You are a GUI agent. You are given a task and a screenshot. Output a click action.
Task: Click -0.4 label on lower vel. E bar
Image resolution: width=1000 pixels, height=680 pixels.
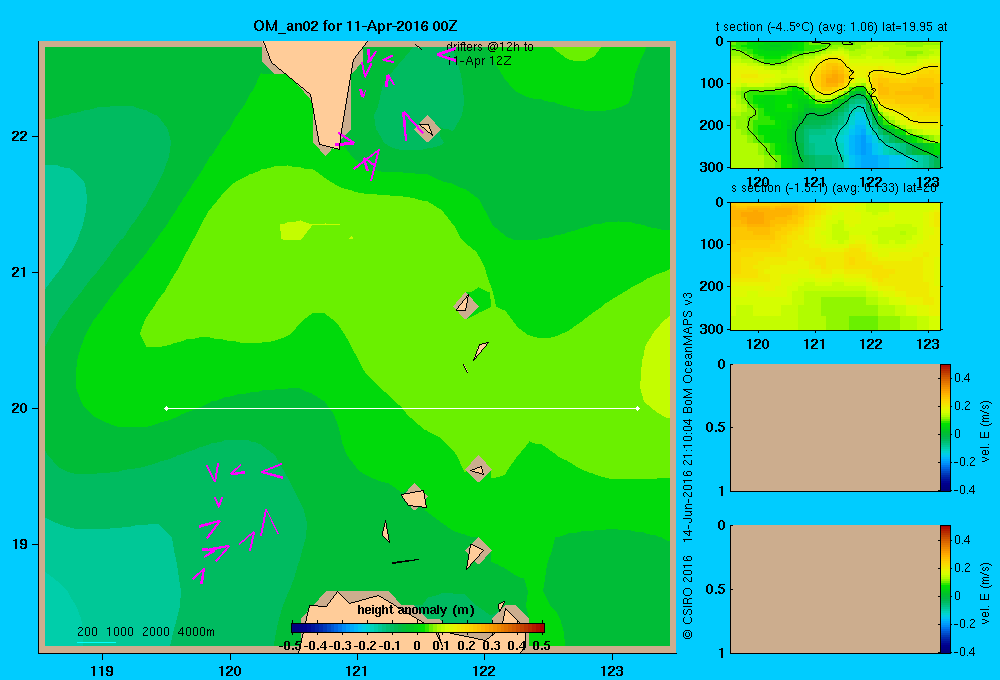tap(964, 652)
